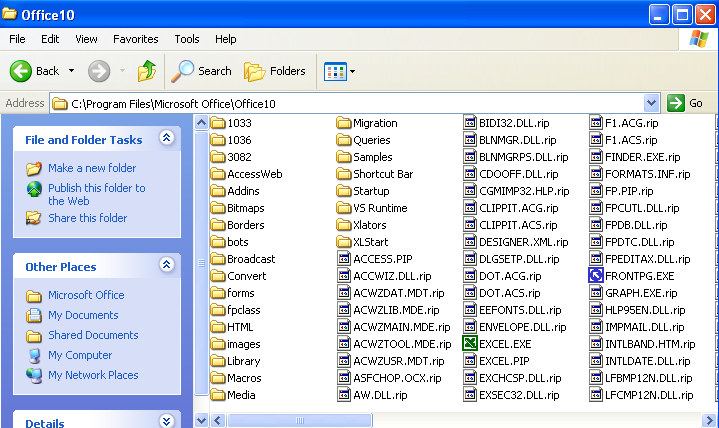Click the VS Runtime folder name
The width and height of the screenshot is (719, 428).
[380, 208]
